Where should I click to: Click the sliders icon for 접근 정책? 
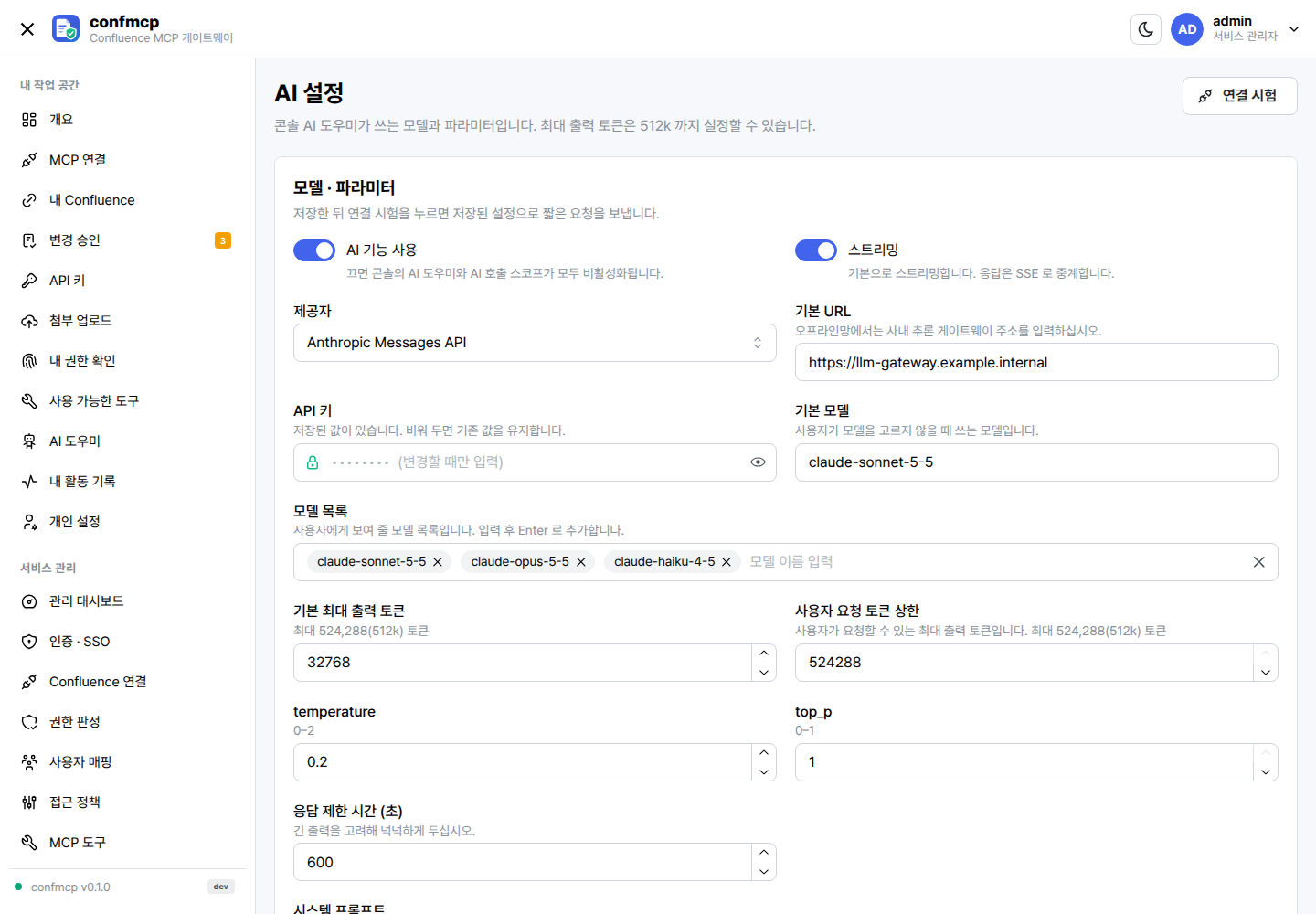pos(29,802)
